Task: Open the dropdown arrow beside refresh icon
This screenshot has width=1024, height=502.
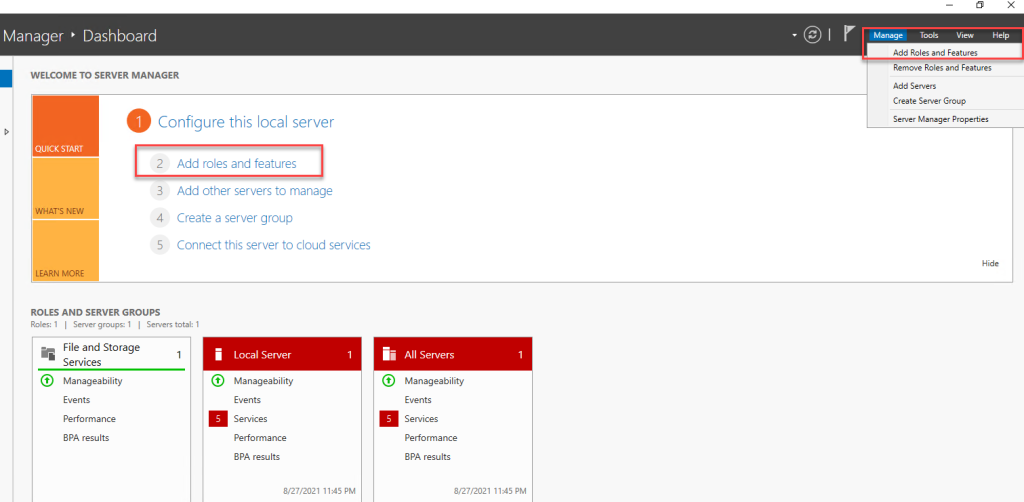Action: coord(795,35)
